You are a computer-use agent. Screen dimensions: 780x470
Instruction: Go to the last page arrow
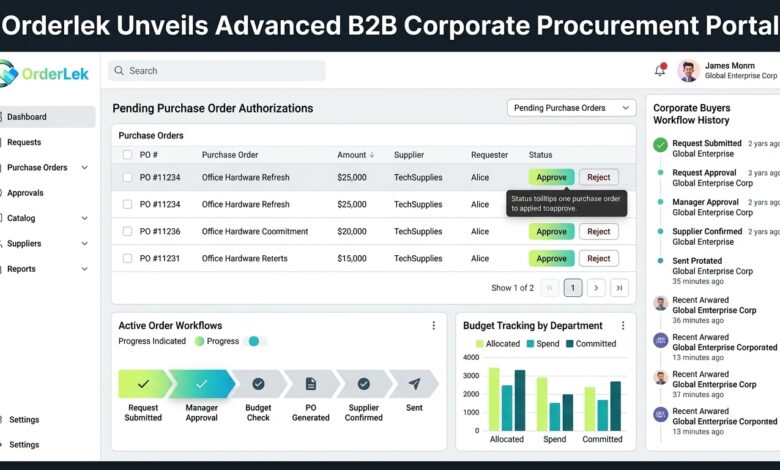coord(619,287)
